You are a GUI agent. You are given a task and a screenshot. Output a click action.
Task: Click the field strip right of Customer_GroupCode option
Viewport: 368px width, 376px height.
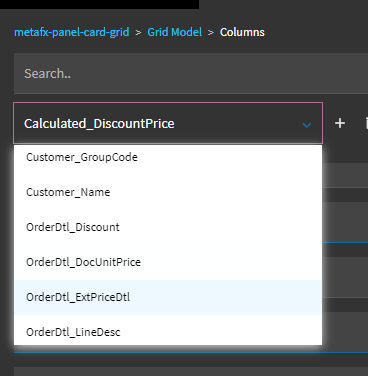pos(345,175)
